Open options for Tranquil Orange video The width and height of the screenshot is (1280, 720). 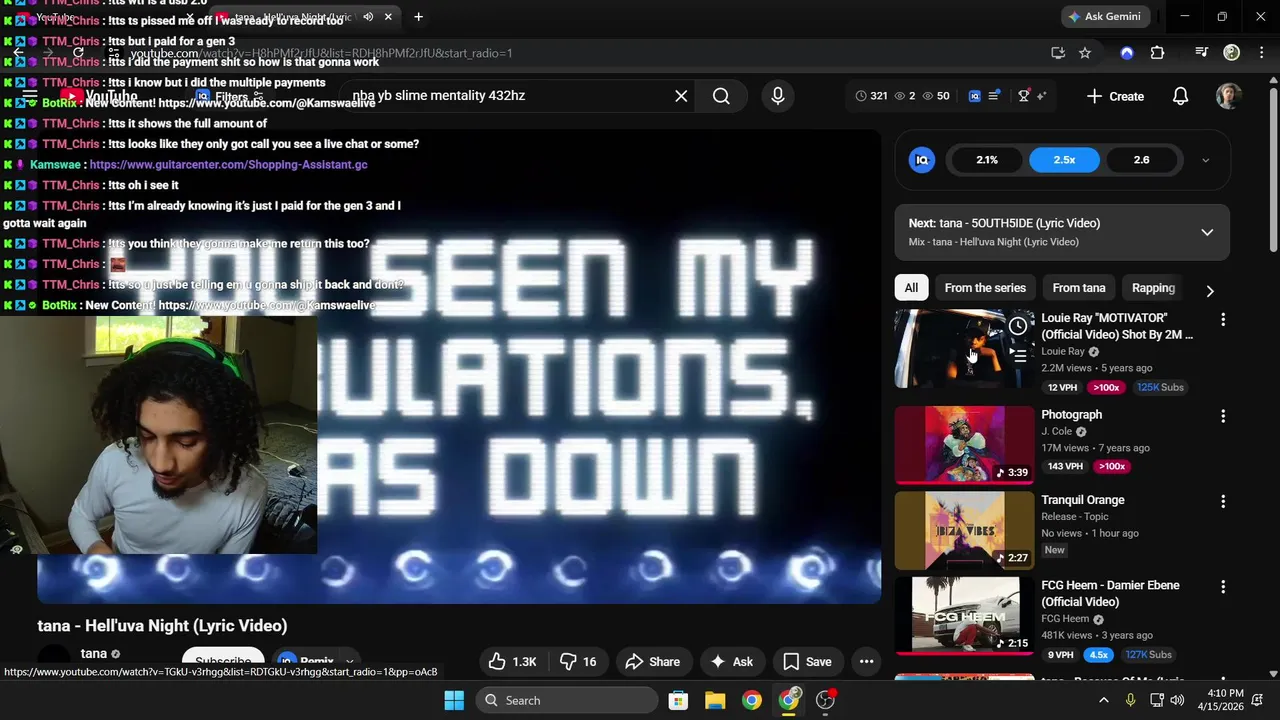click(1222, 501)
